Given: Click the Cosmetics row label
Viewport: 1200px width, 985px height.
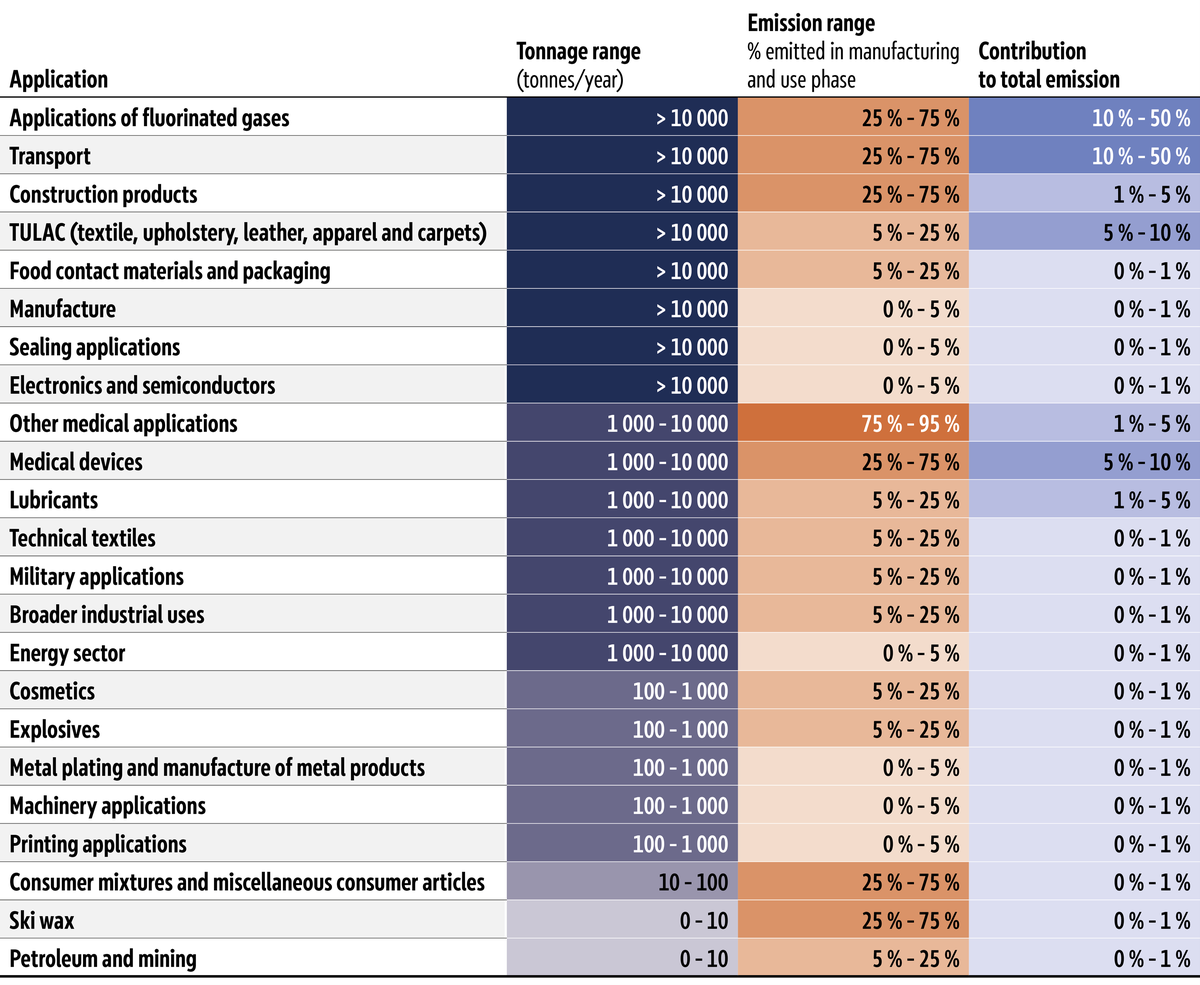Looking at the screenshot, I should pyautogui.click(x=52, y=691).
